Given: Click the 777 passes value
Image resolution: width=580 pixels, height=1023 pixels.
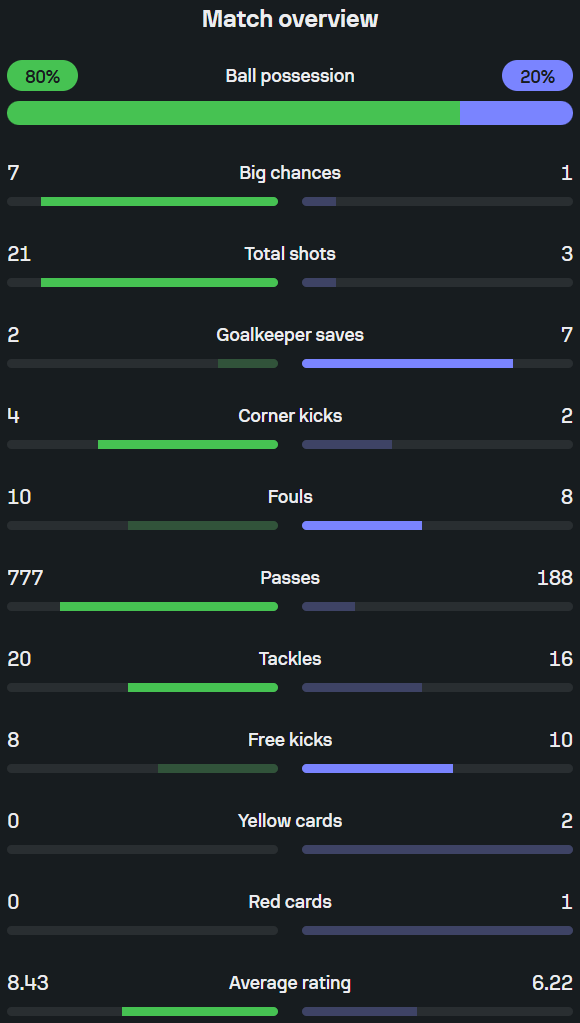Looking at the screenshot, I should pyautogui.click(x=25, y=577).
